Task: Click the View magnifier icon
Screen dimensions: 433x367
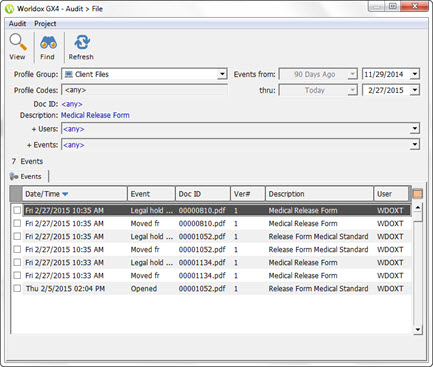Action: click(x=18, y=42)
